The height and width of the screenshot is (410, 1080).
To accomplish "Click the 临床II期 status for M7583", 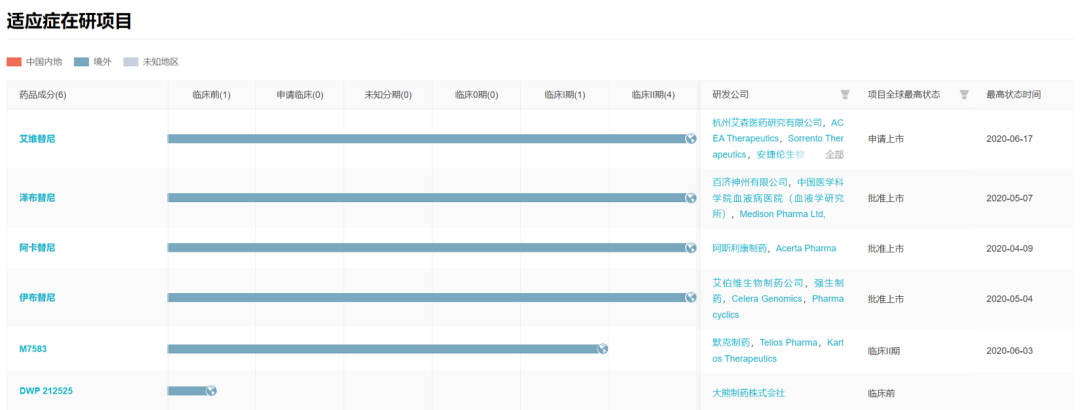I will (x=884, y=351).
